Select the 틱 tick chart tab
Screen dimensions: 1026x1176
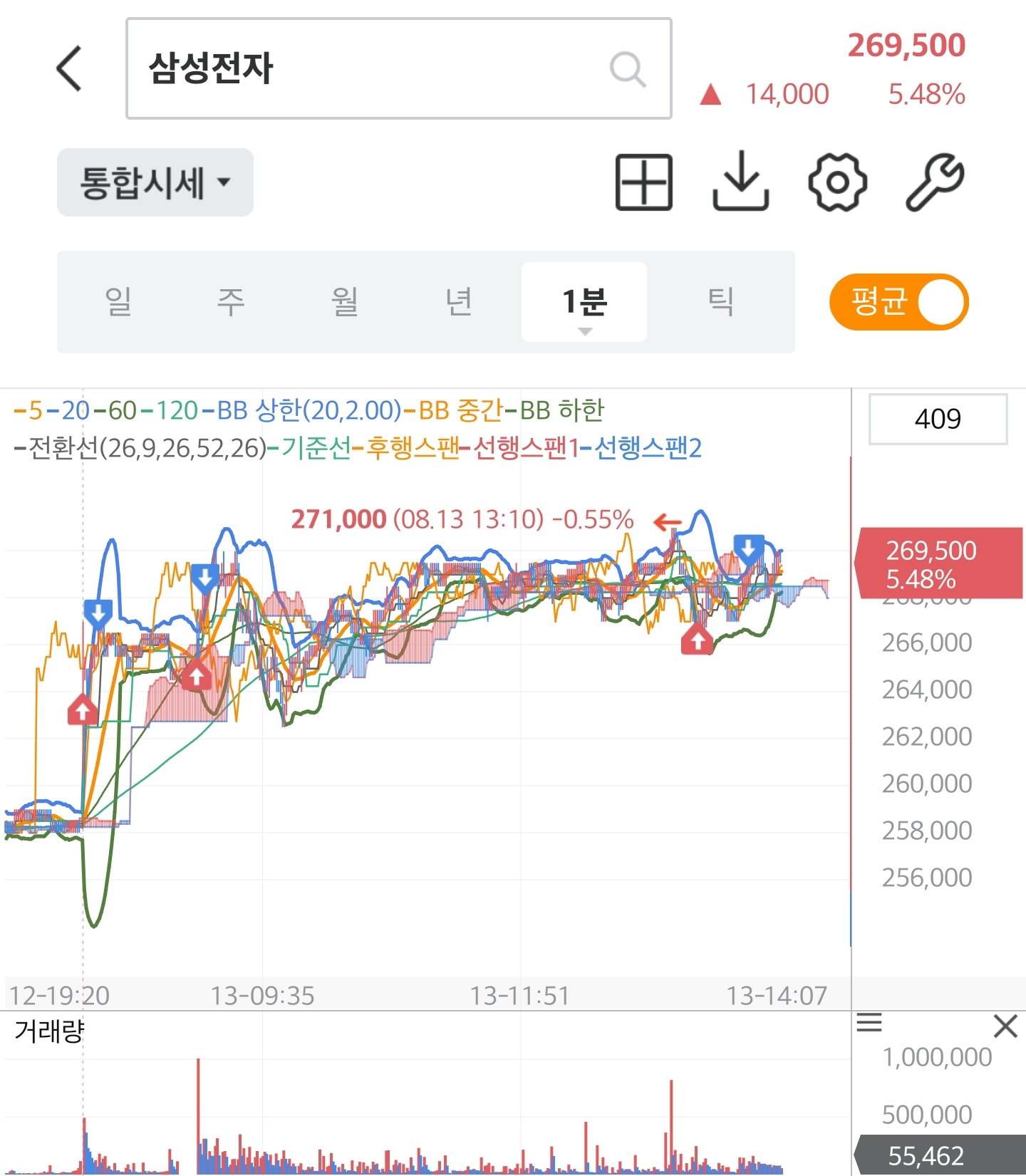[721, 302]
